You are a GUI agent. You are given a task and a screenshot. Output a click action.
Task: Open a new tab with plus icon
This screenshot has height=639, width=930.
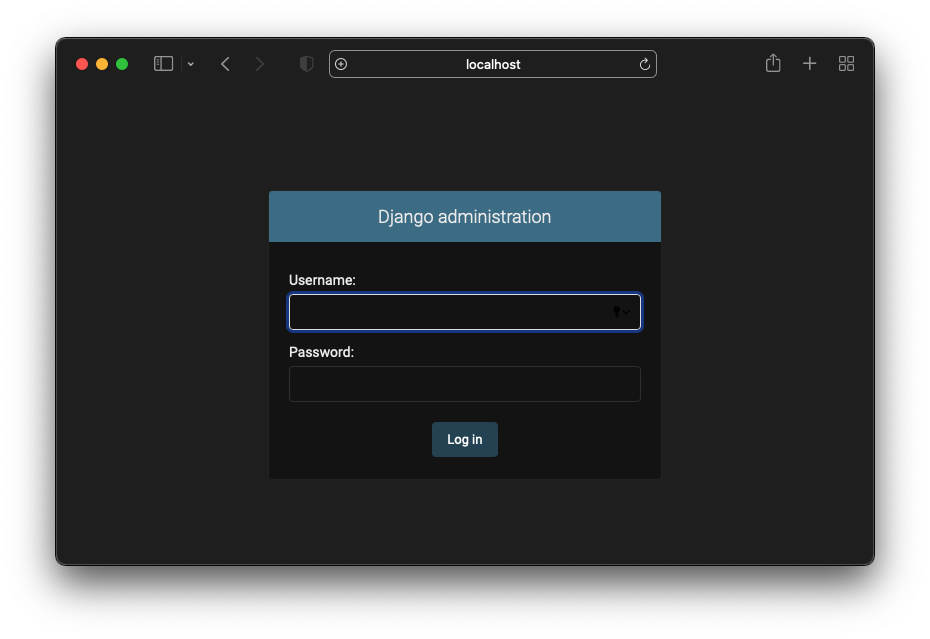click(810, 63)
